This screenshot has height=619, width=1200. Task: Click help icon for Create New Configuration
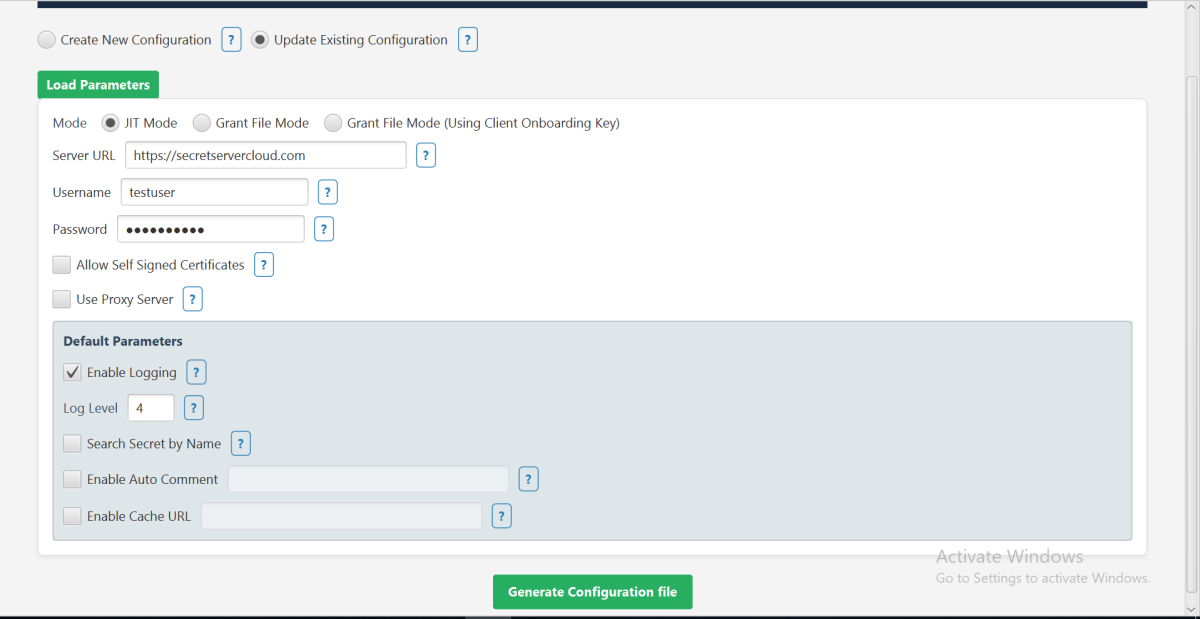coord(231,40)
